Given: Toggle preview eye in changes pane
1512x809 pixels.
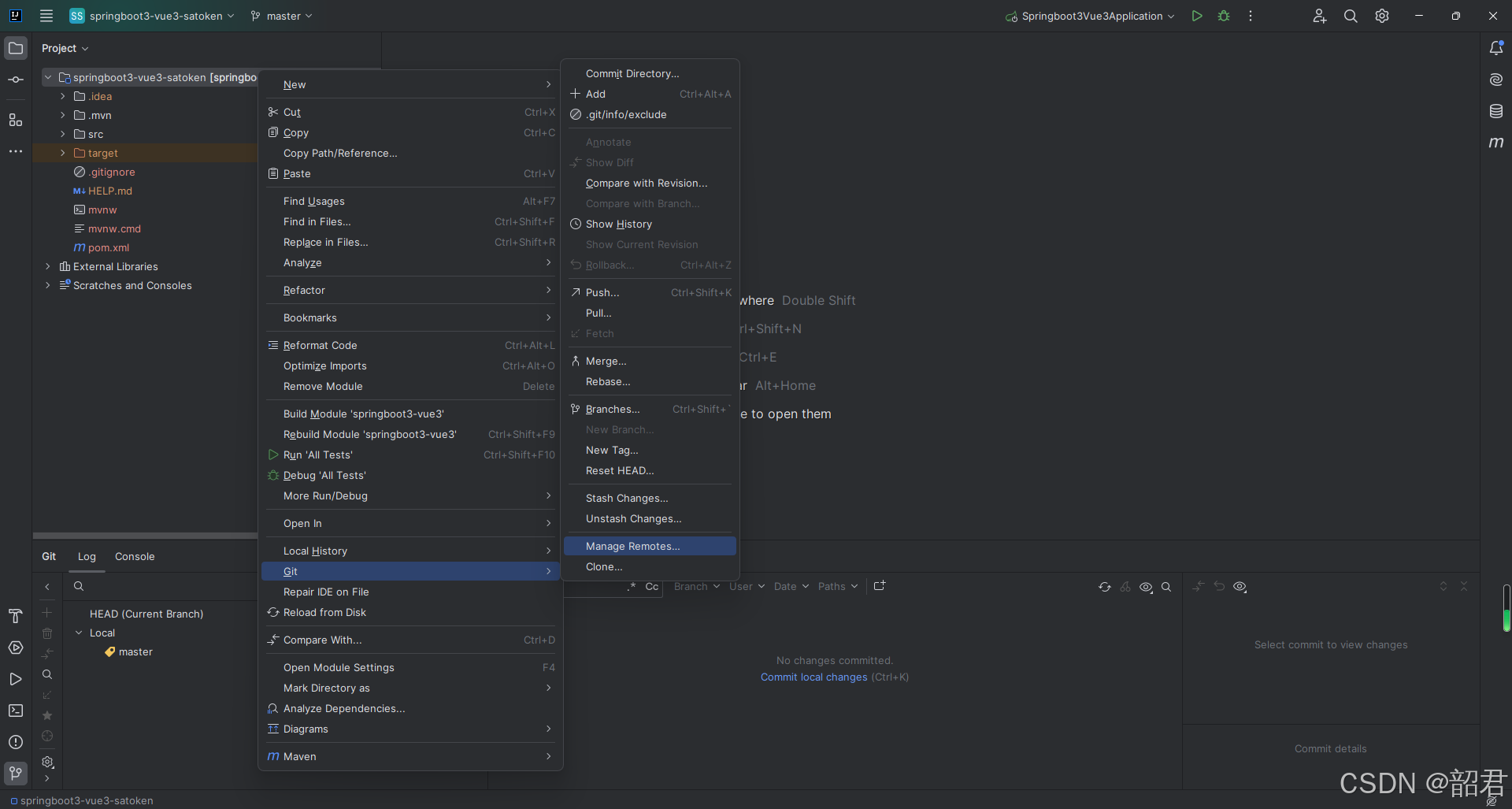Looking at the screenshot, I should coord(1240,587).
